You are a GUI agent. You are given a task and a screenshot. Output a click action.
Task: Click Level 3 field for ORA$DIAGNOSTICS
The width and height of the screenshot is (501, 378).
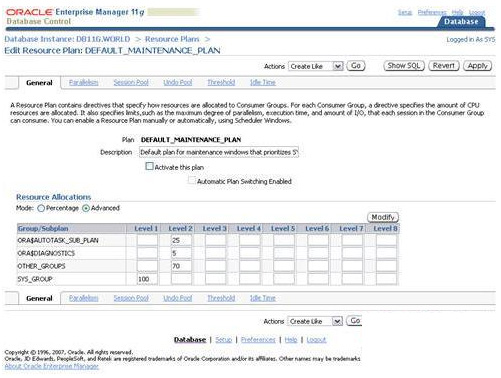point(215,253)
